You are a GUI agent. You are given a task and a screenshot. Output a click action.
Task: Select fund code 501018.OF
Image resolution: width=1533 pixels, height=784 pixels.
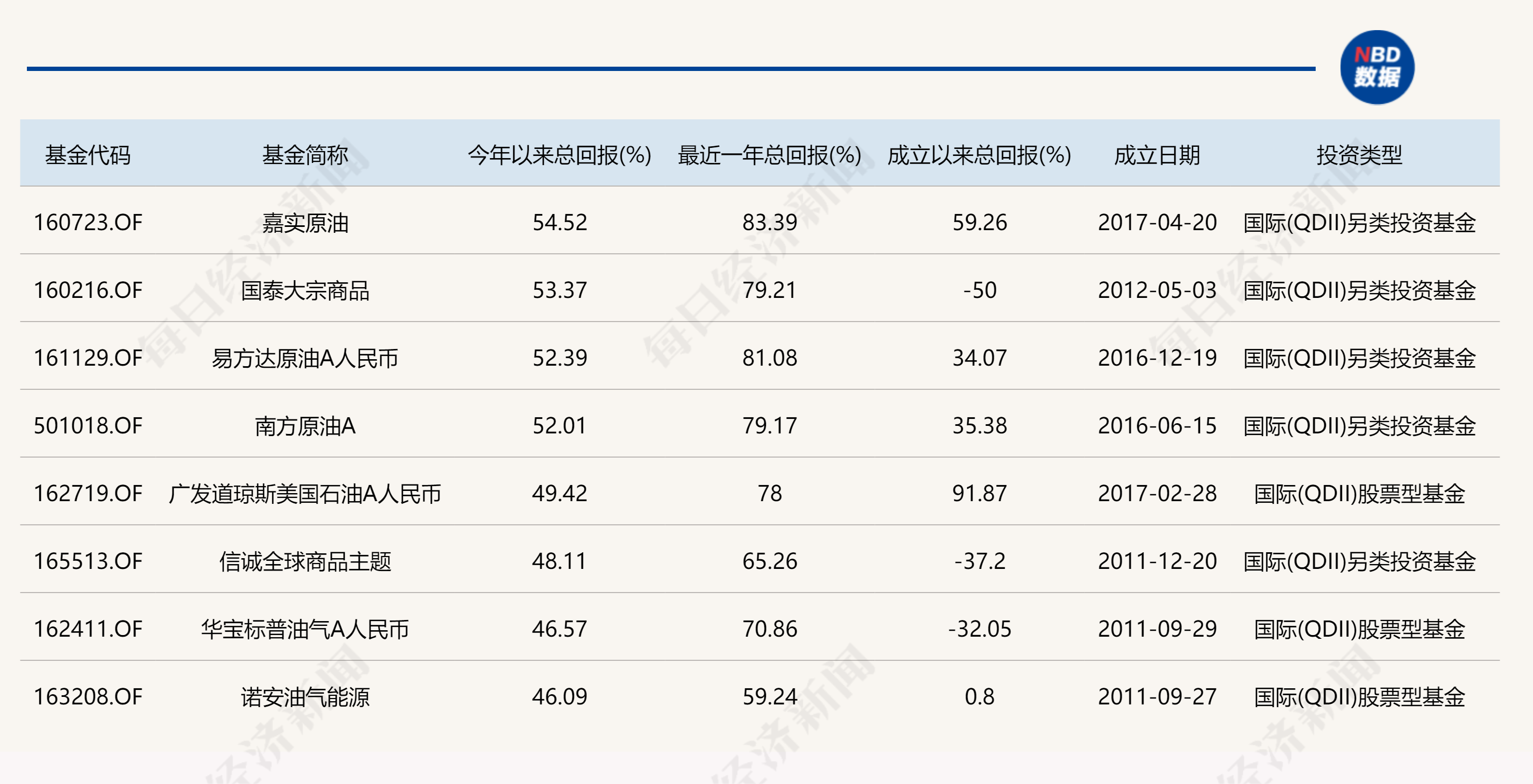(x=88, y=426)
